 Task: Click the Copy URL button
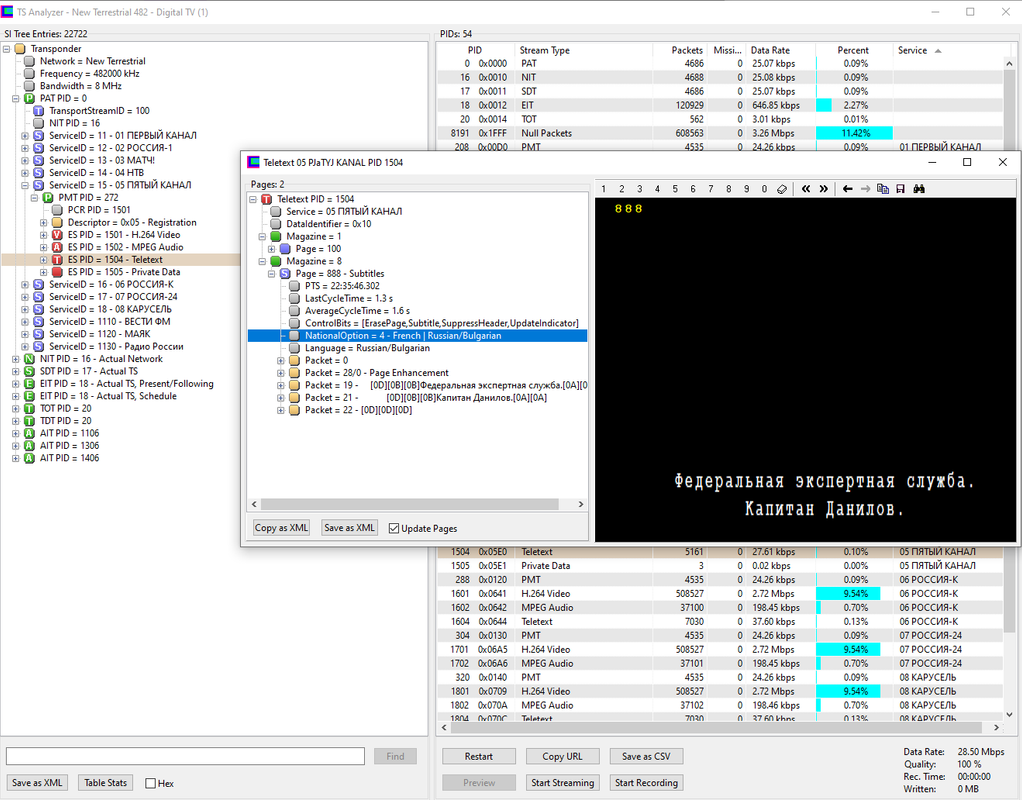(562, 756)
